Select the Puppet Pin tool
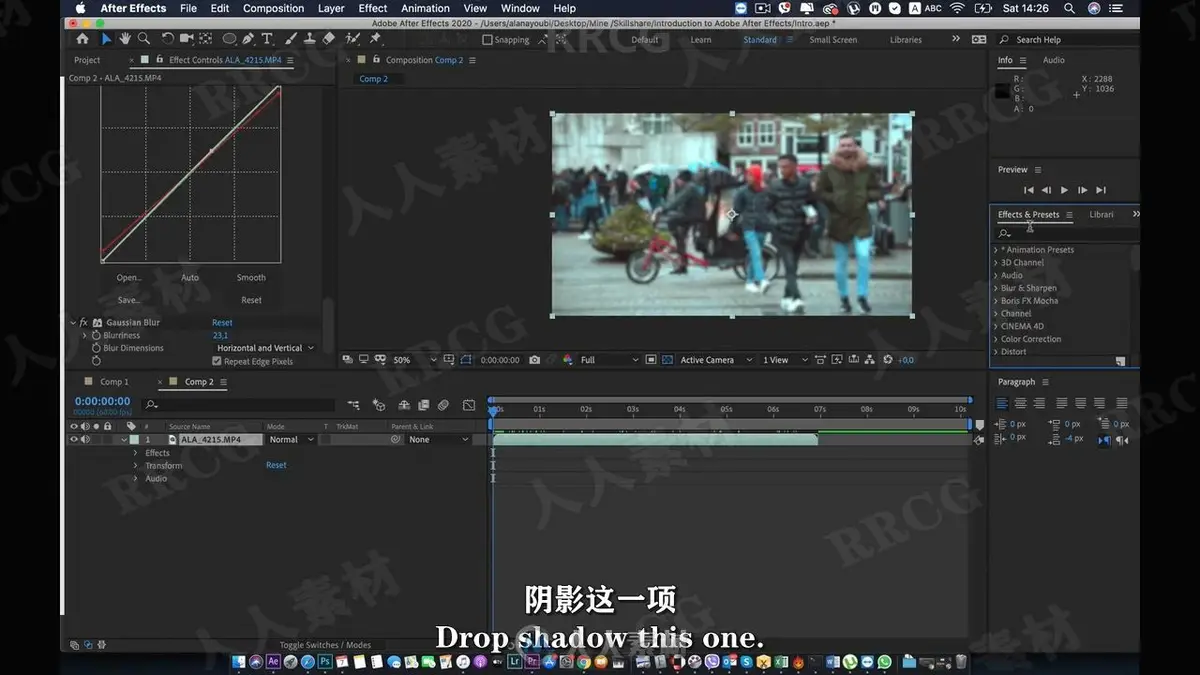 pos(375,39)
